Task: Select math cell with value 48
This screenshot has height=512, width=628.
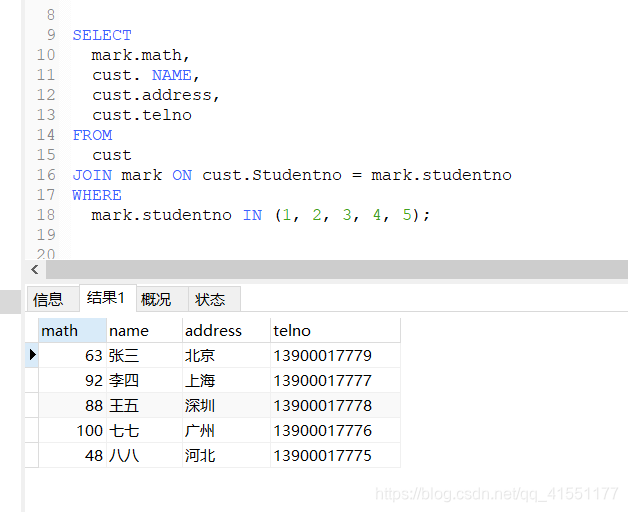Action: 72,455
